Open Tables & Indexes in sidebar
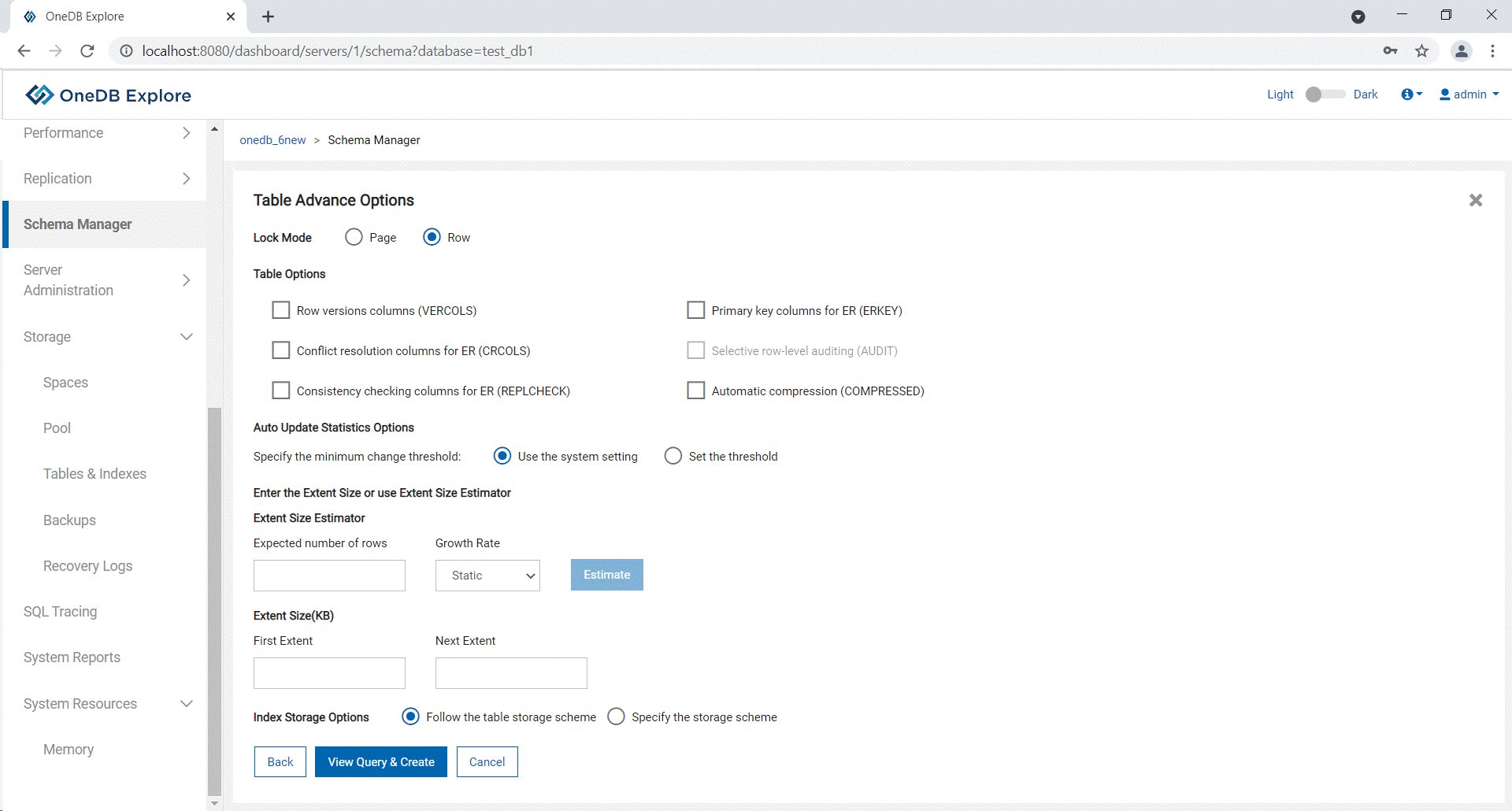 point(94,474)
